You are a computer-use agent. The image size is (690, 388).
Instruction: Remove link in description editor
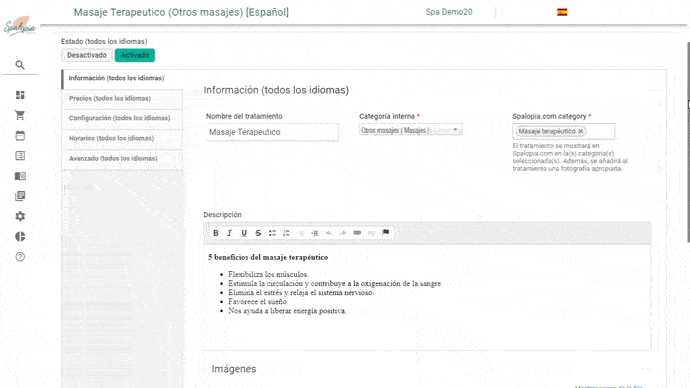[x=371, y=233]
